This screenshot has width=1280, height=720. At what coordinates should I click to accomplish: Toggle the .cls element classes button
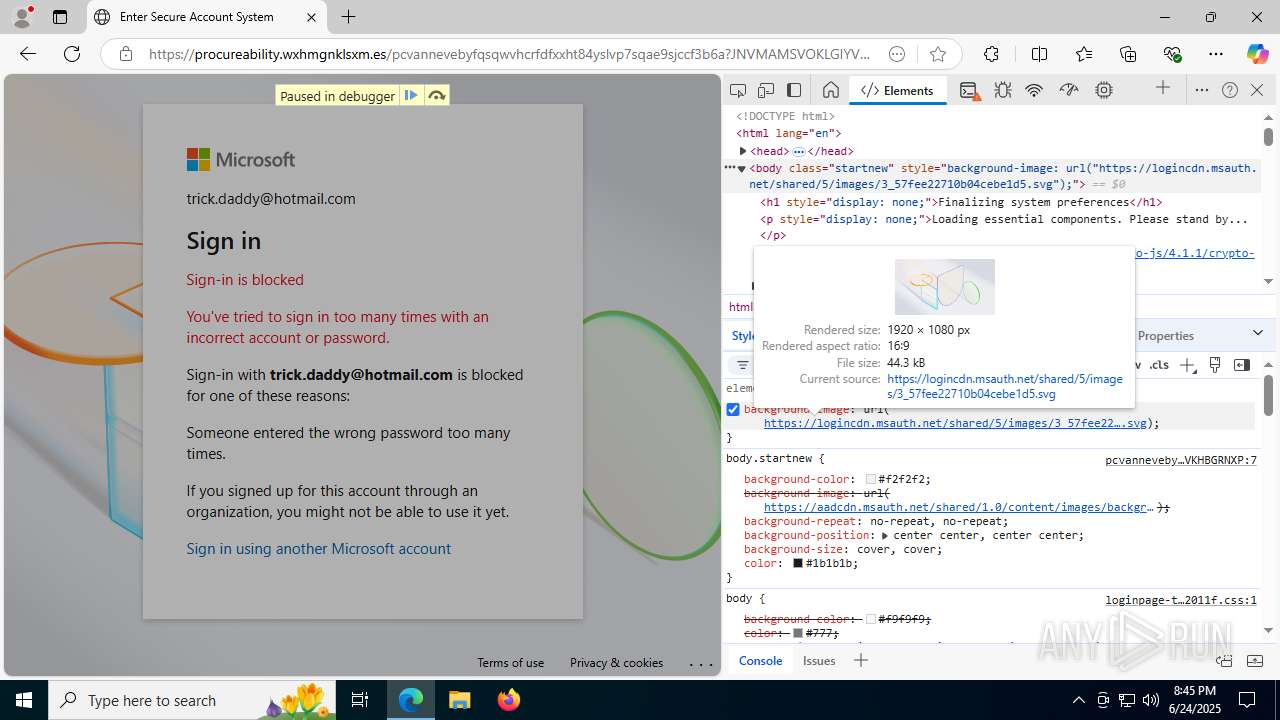1159,365
